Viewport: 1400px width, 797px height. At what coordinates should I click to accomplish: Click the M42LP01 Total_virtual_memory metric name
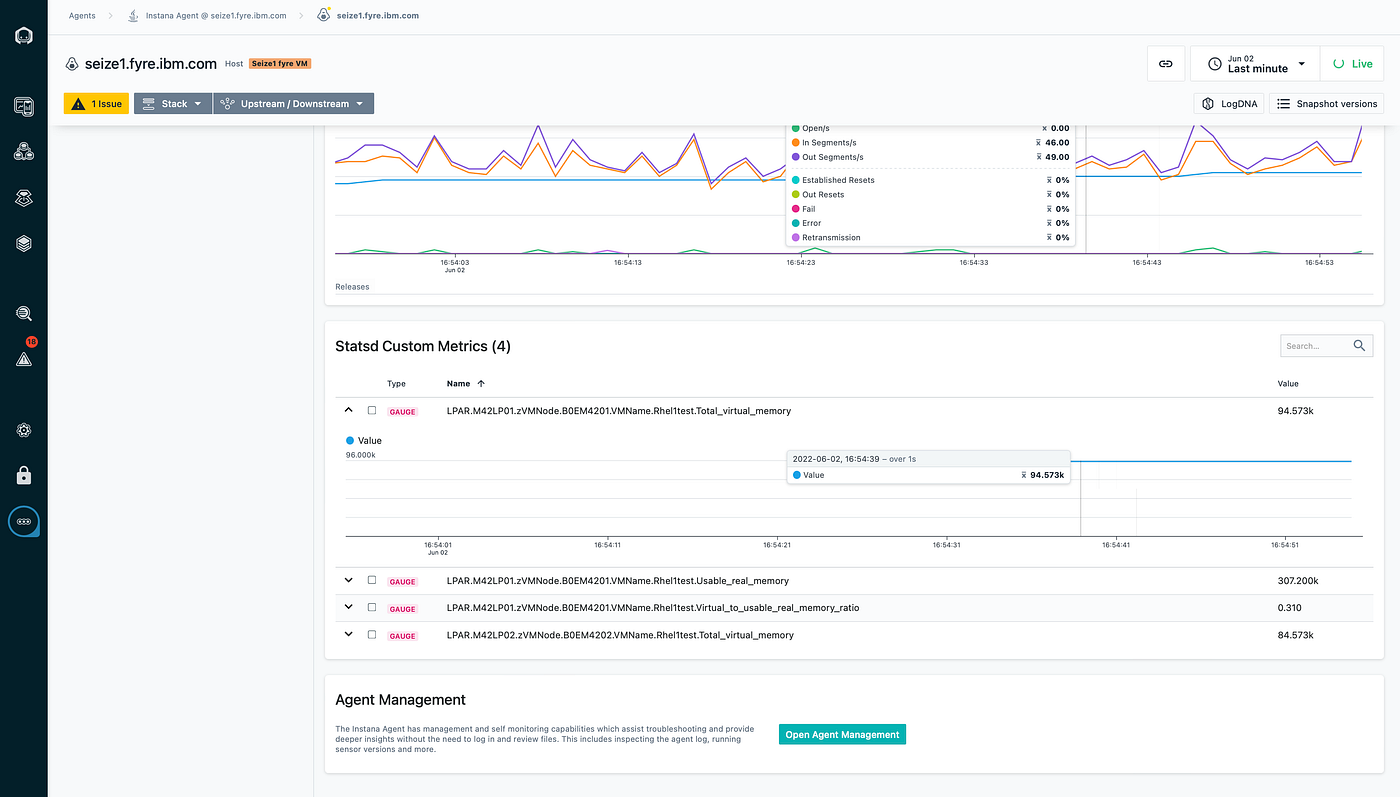coord(619,411)
